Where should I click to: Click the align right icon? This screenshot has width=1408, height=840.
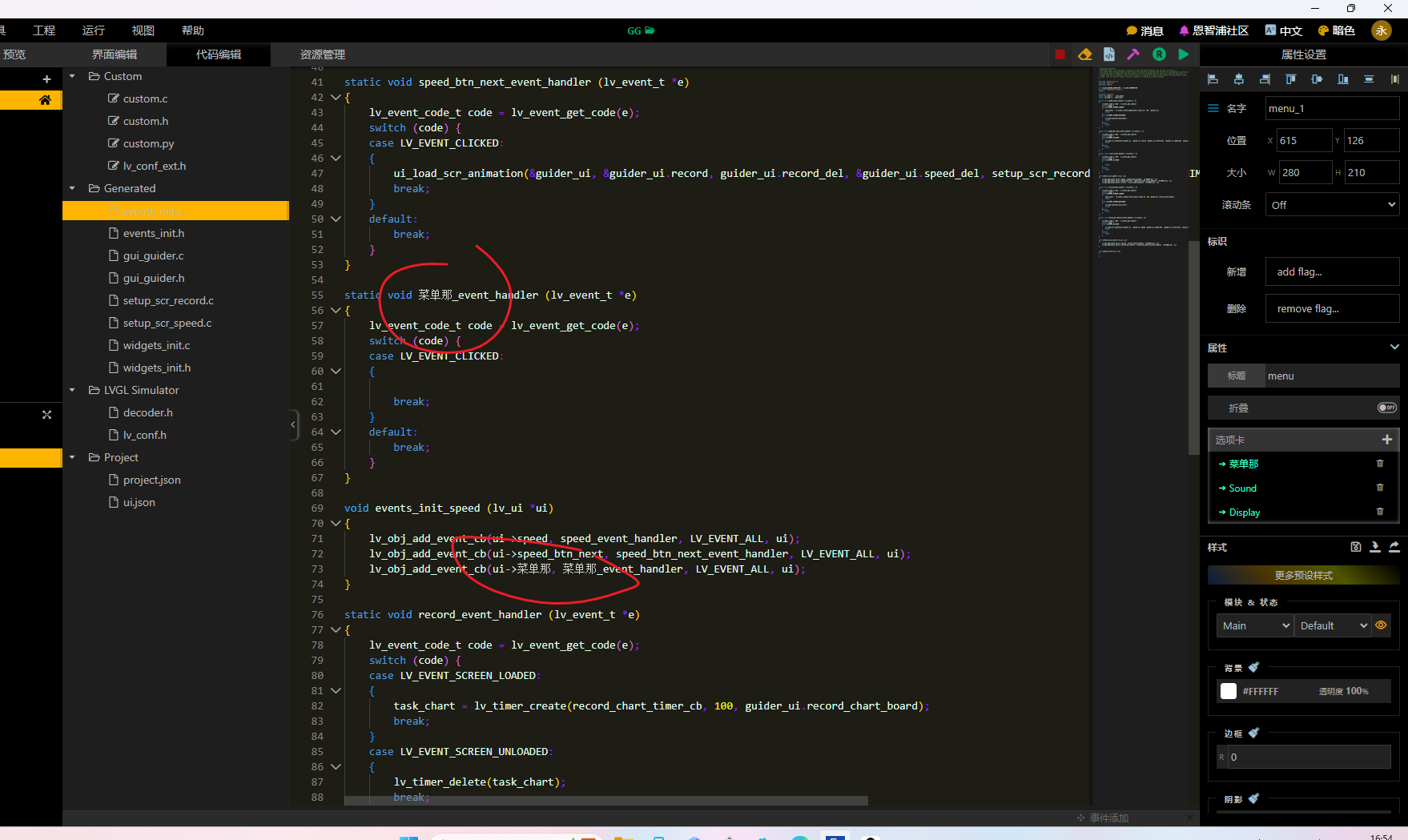tap(1265, 79)
